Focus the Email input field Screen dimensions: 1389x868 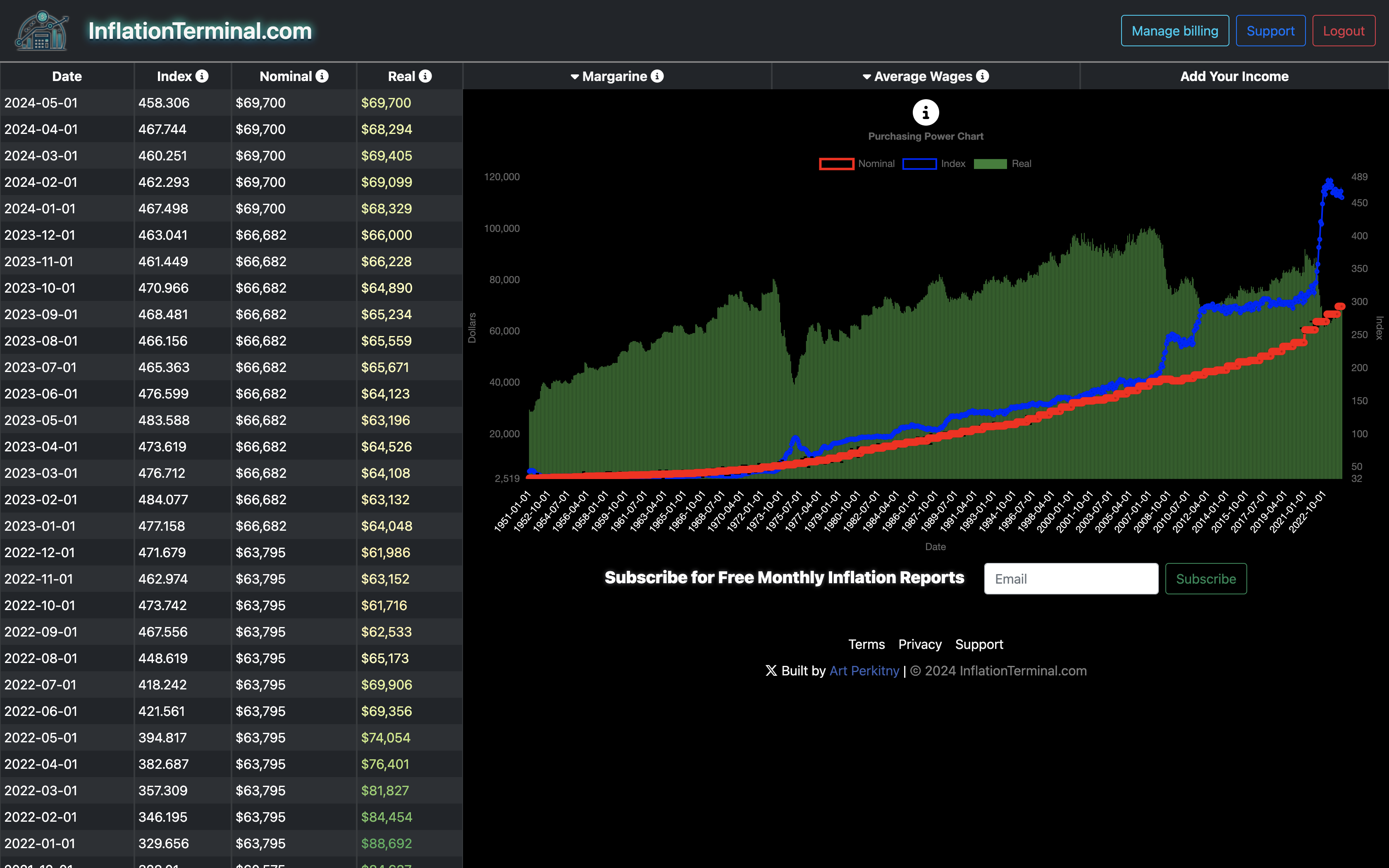tap(1071, 579)
